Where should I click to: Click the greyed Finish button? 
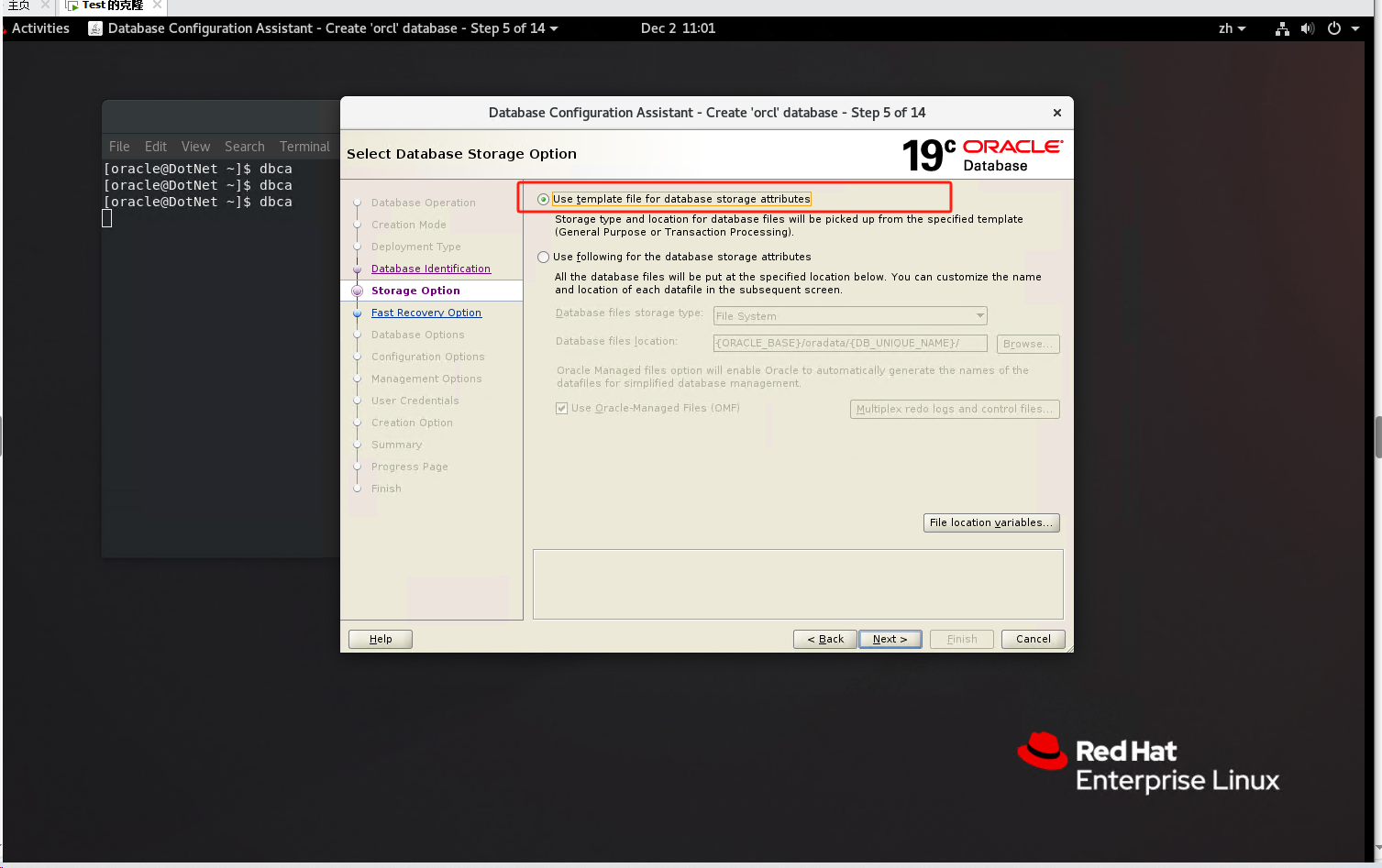[x=962, y=639]
